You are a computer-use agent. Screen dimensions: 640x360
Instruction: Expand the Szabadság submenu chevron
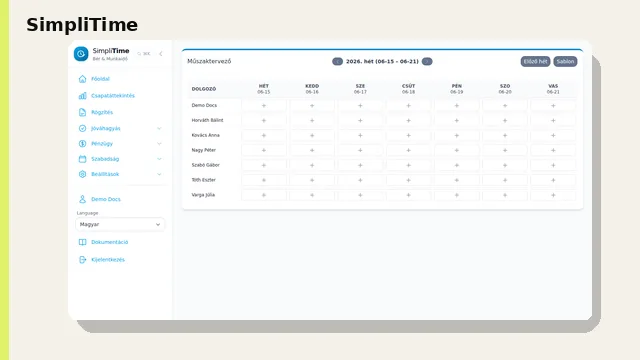tap(159, 159)
